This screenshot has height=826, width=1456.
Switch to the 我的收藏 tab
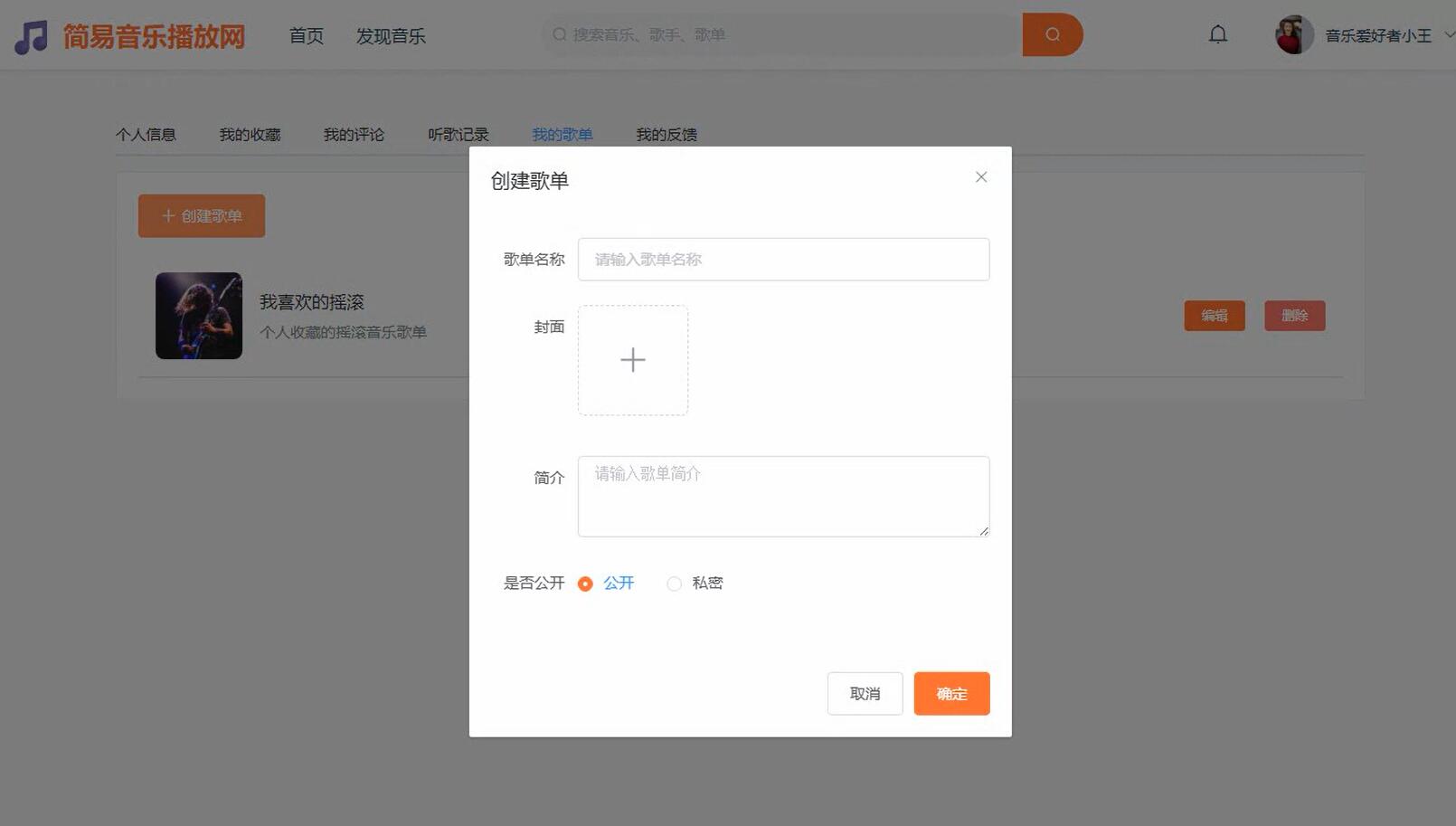point(250,135)
